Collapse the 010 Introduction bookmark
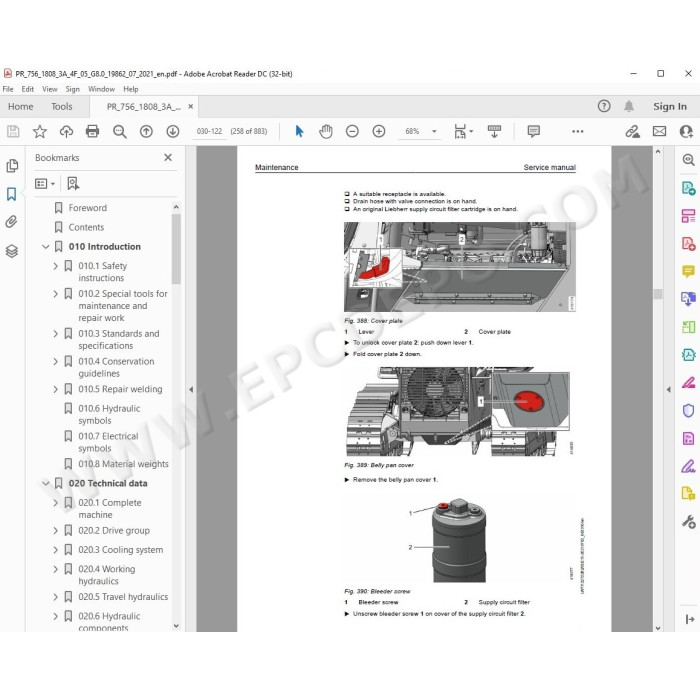Viewport: 700px width, 700px height. coord(46,246)
